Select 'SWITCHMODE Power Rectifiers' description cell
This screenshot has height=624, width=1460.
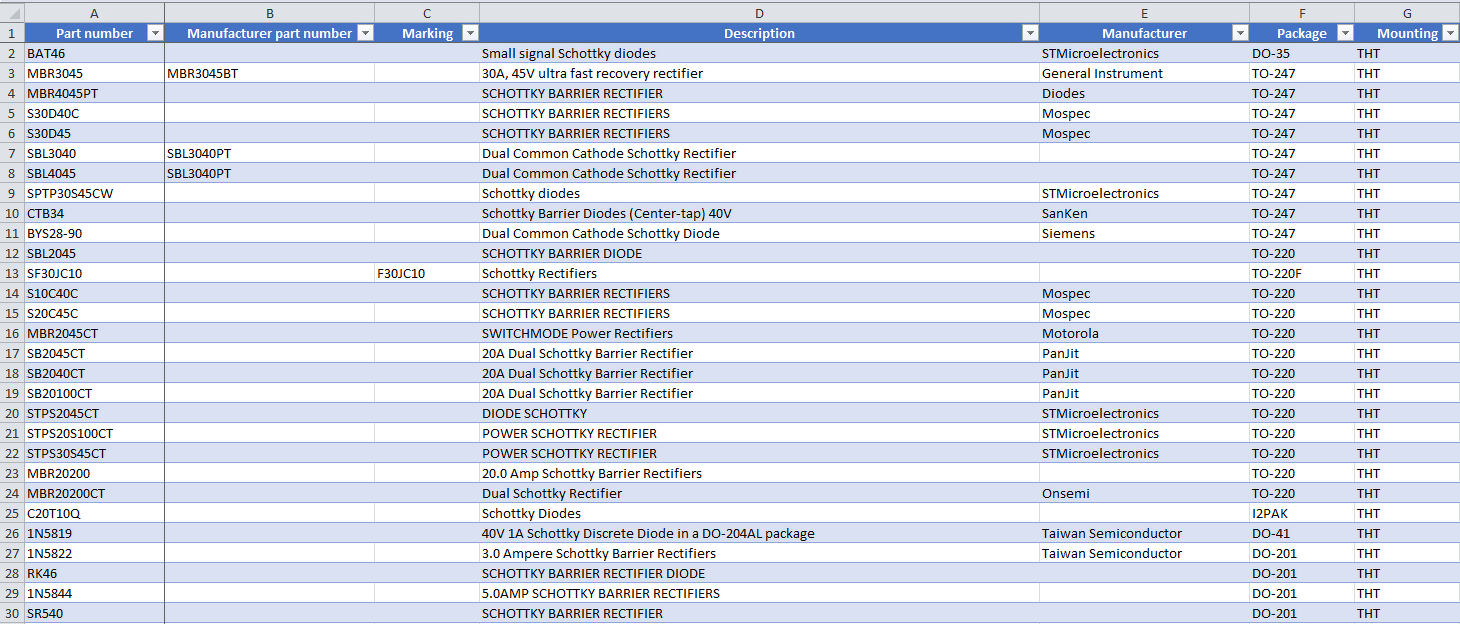point(760,333)
